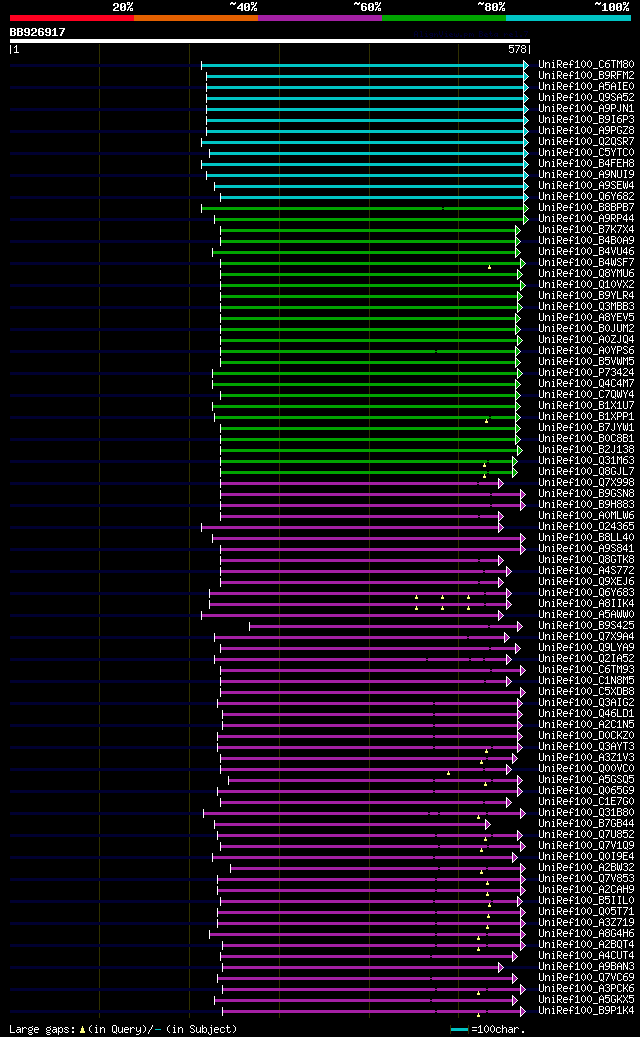This screenshot has width=640, height=1037.
Task: Click the red 20% identity legend segment
Action: coord(71,18)
